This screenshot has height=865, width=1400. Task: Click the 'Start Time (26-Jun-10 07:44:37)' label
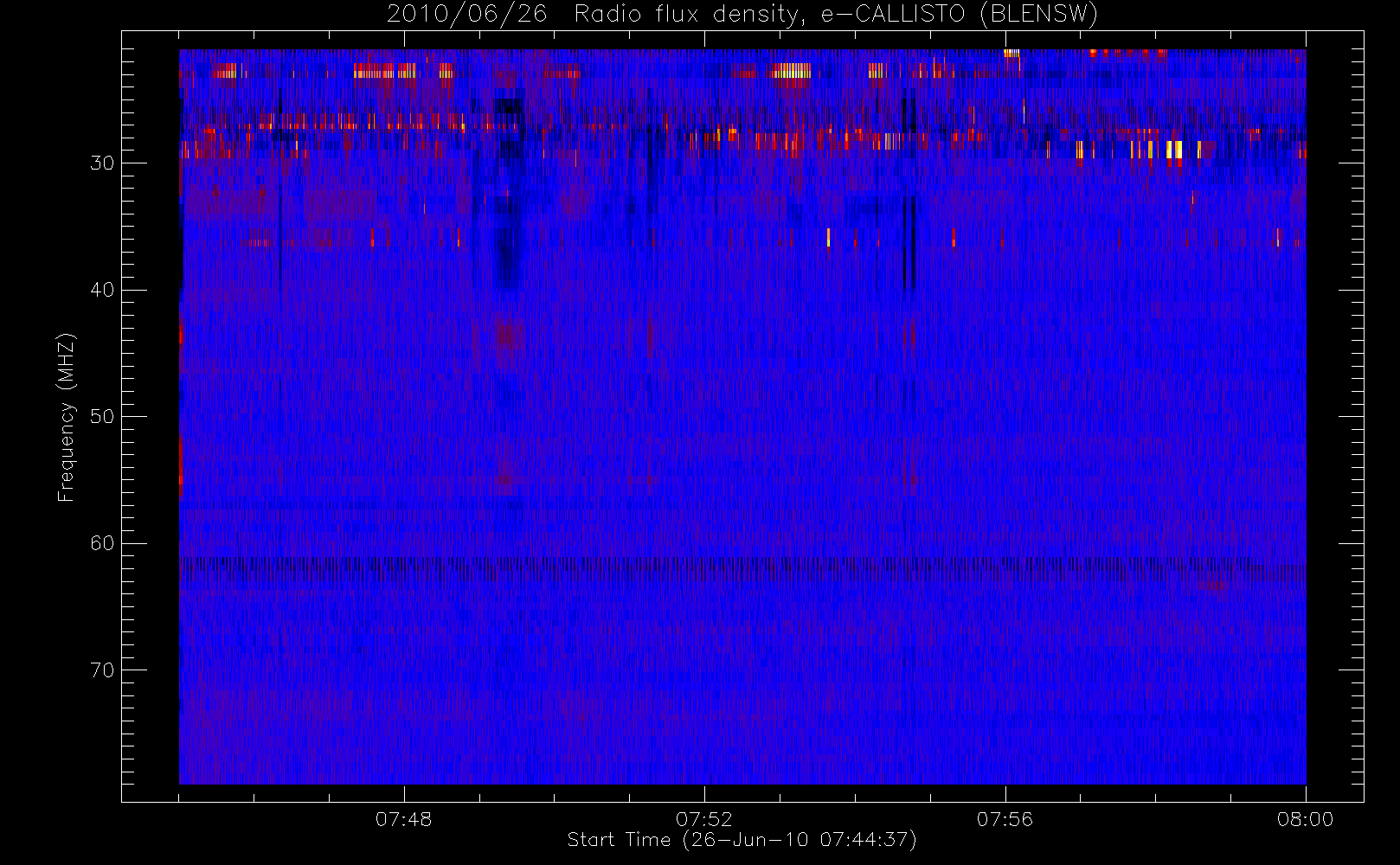742,840
